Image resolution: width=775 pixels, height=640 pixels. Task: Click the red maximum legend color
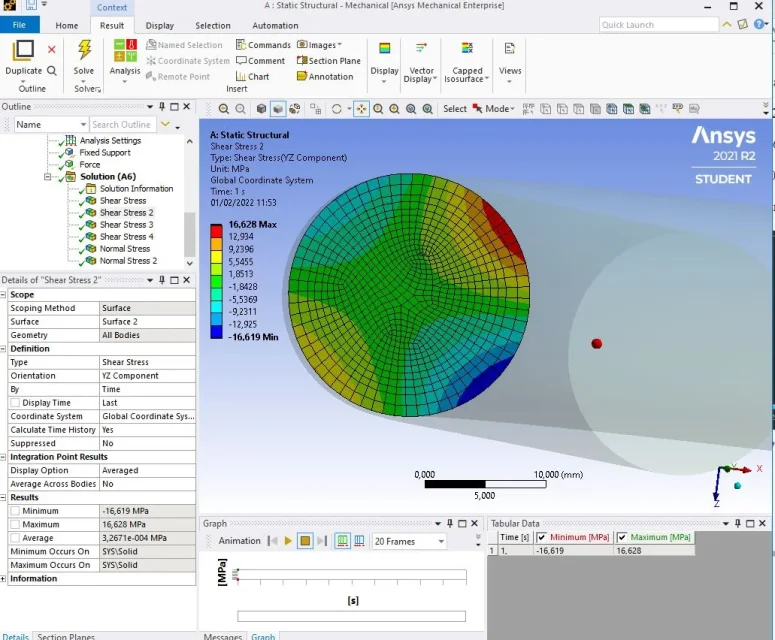[217, 232]
